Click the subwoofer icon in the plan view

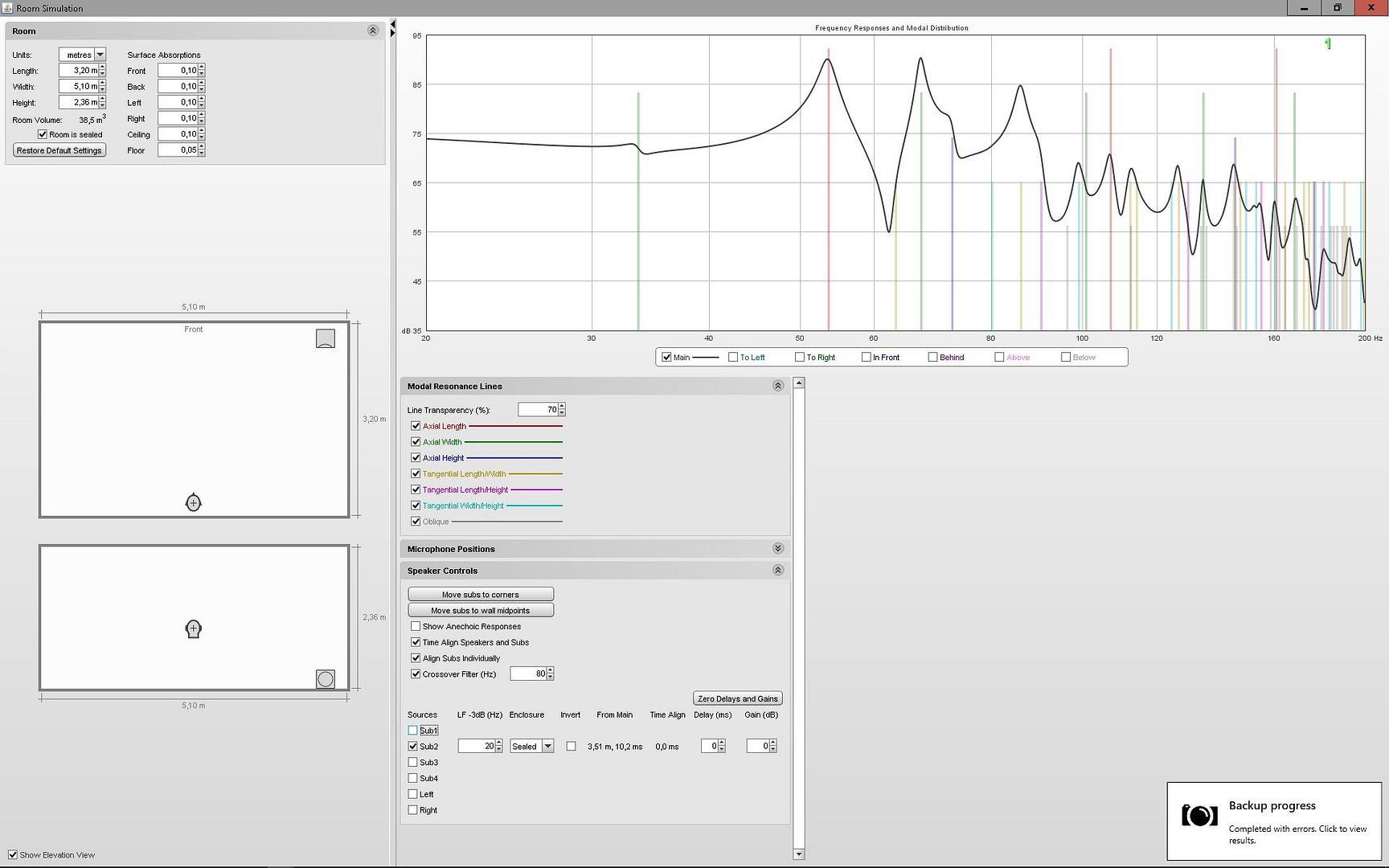[325, 338]
